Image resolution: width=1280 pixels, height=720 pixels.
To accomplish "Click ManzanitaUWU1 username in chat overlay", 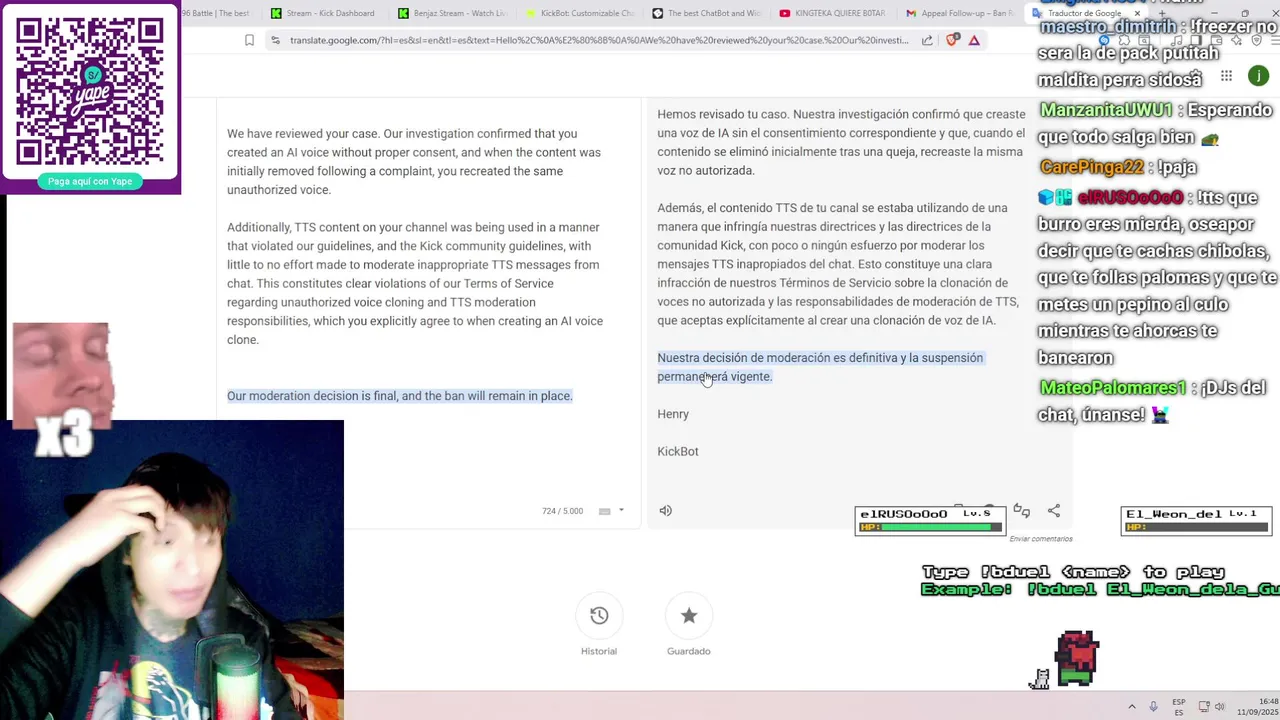I will tap(1106, 110).
